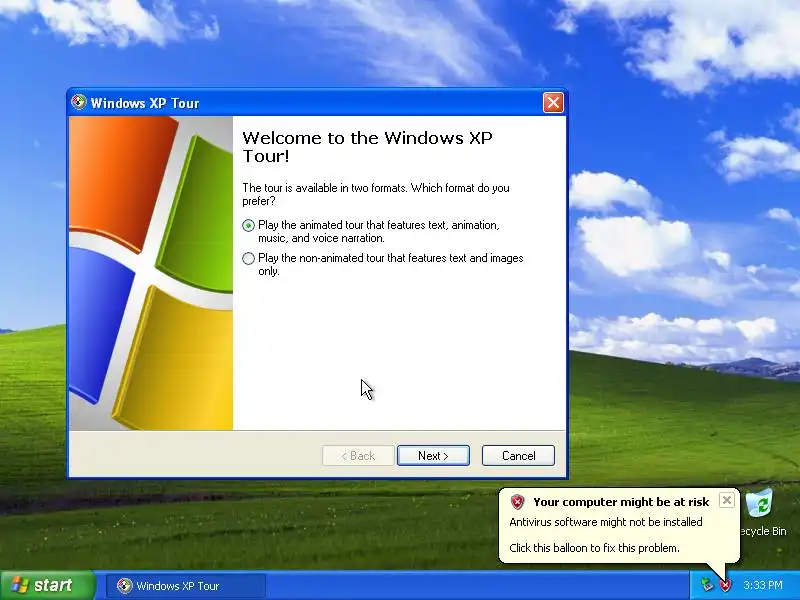Click 'Click this balloon to fix this problem' text
The width and height of the screenshot is (800, 600).
pyautogui.click(x=594, y=548)
